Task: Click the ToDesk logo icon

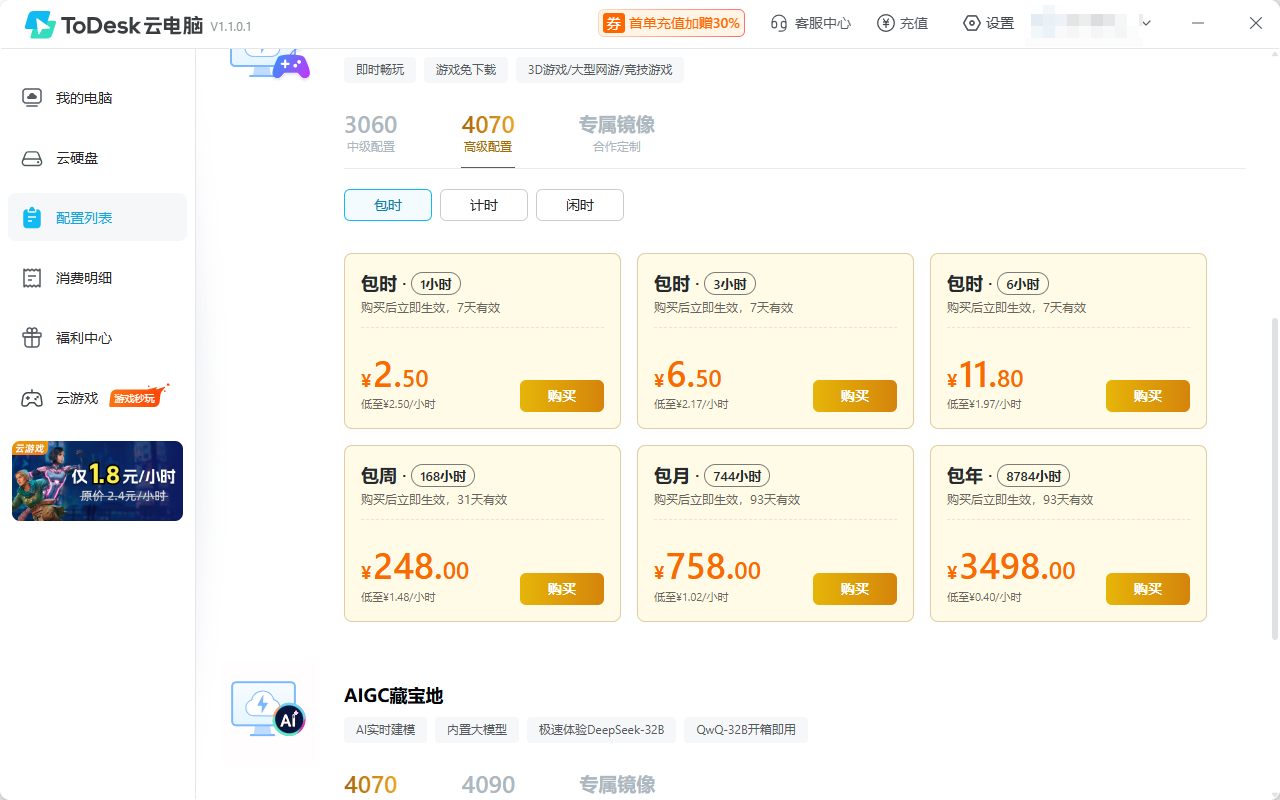Action: click(40, 24)
